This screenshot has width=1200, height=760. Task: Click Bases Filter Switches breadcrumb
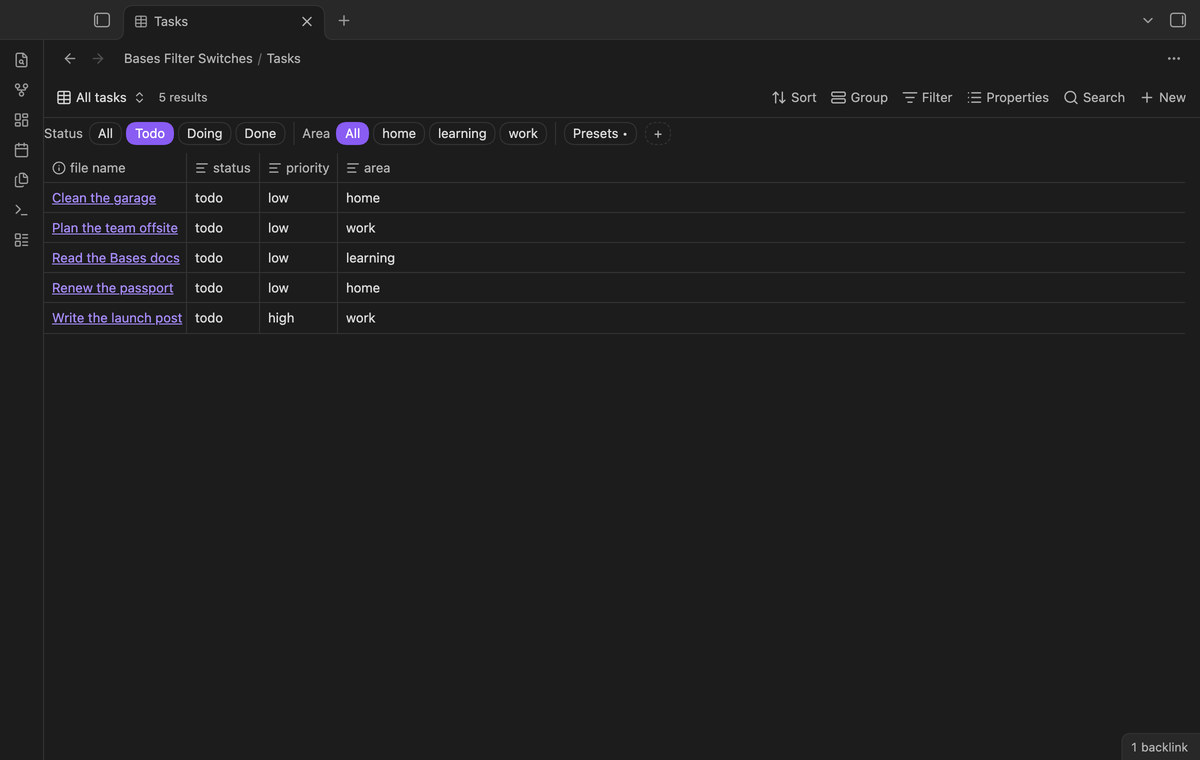click(188, 58)
